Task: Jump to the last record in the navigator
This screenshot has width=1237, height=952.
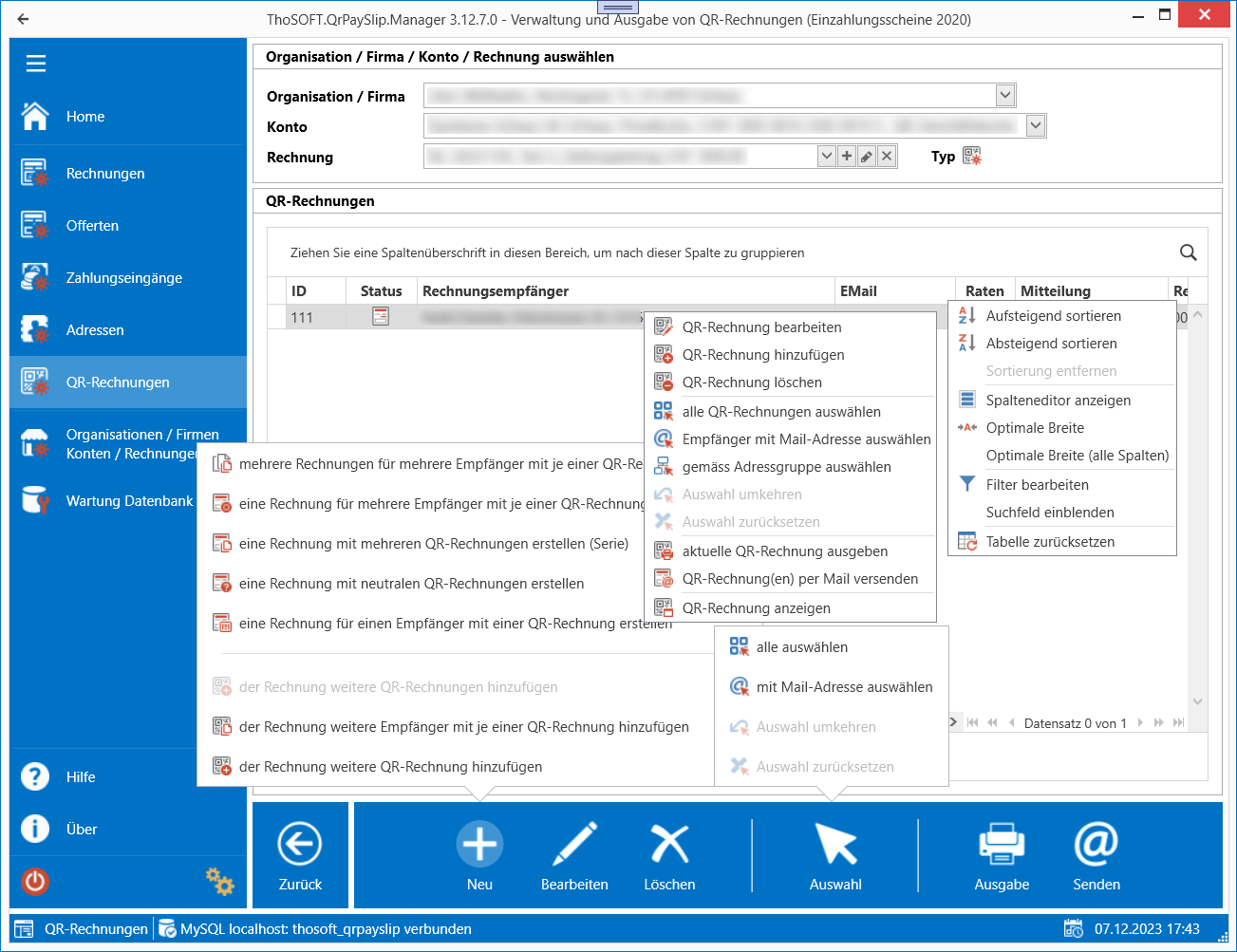Action: (x=1178, y=723)
